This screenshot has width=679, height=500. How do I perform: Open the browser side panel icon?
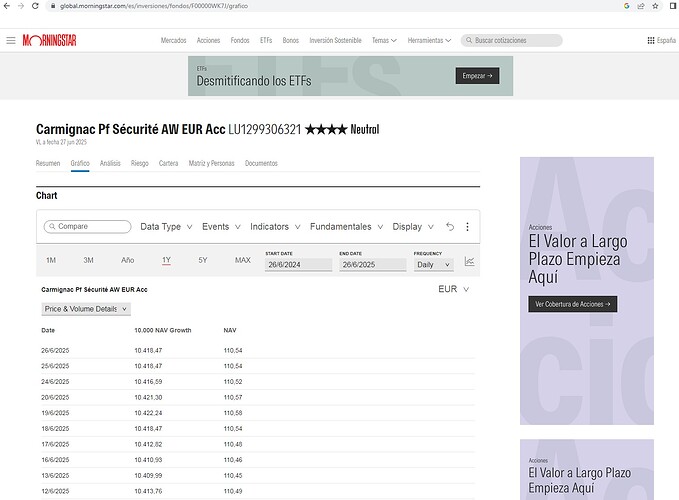click(673, 6)
